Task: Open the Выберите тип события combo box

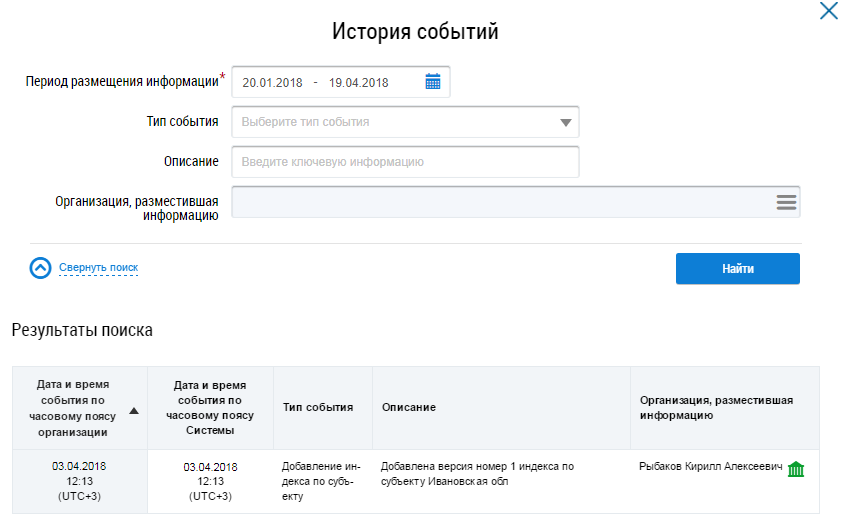Action: point(405,122)
